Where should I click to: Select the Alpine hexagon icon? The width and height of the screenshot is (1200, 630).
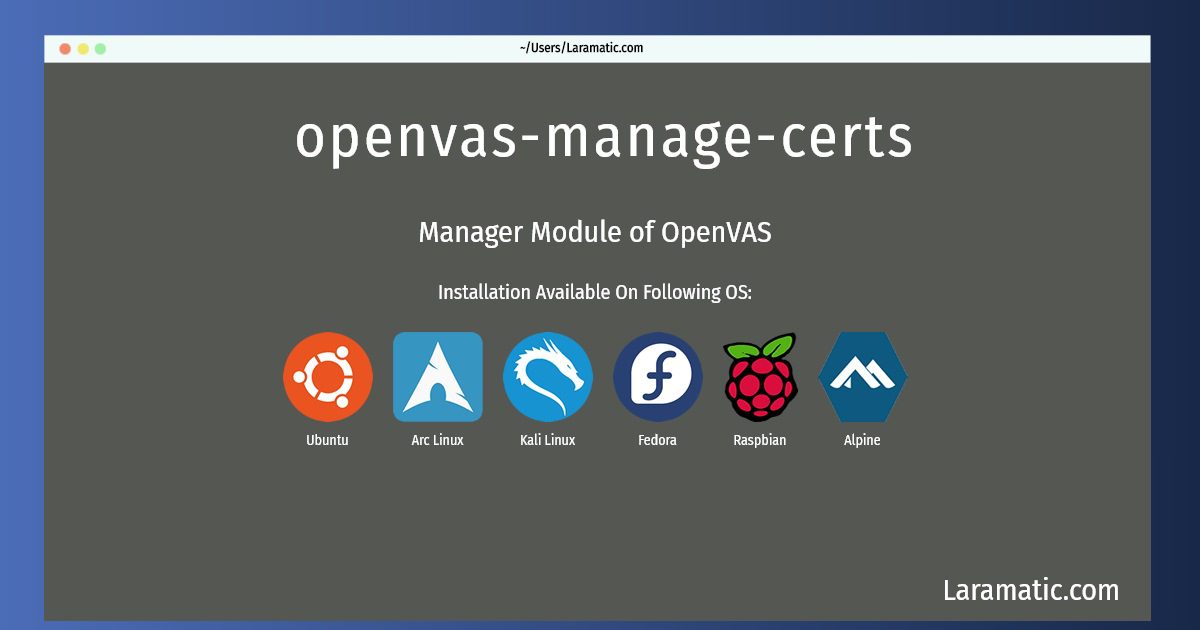coord(862,377)
